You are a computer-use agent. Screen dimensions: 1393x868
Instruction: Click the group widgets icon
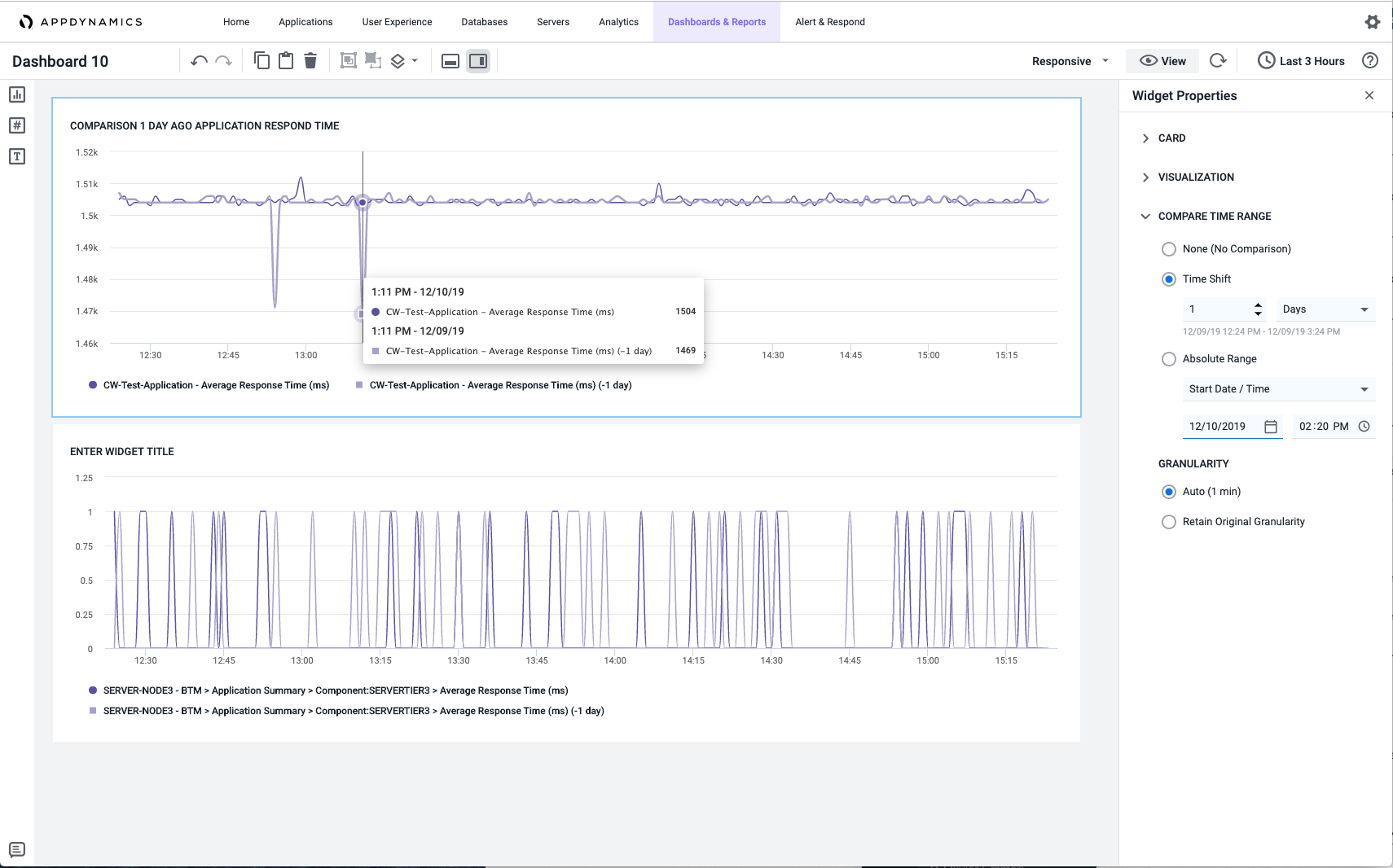point(349,60)
